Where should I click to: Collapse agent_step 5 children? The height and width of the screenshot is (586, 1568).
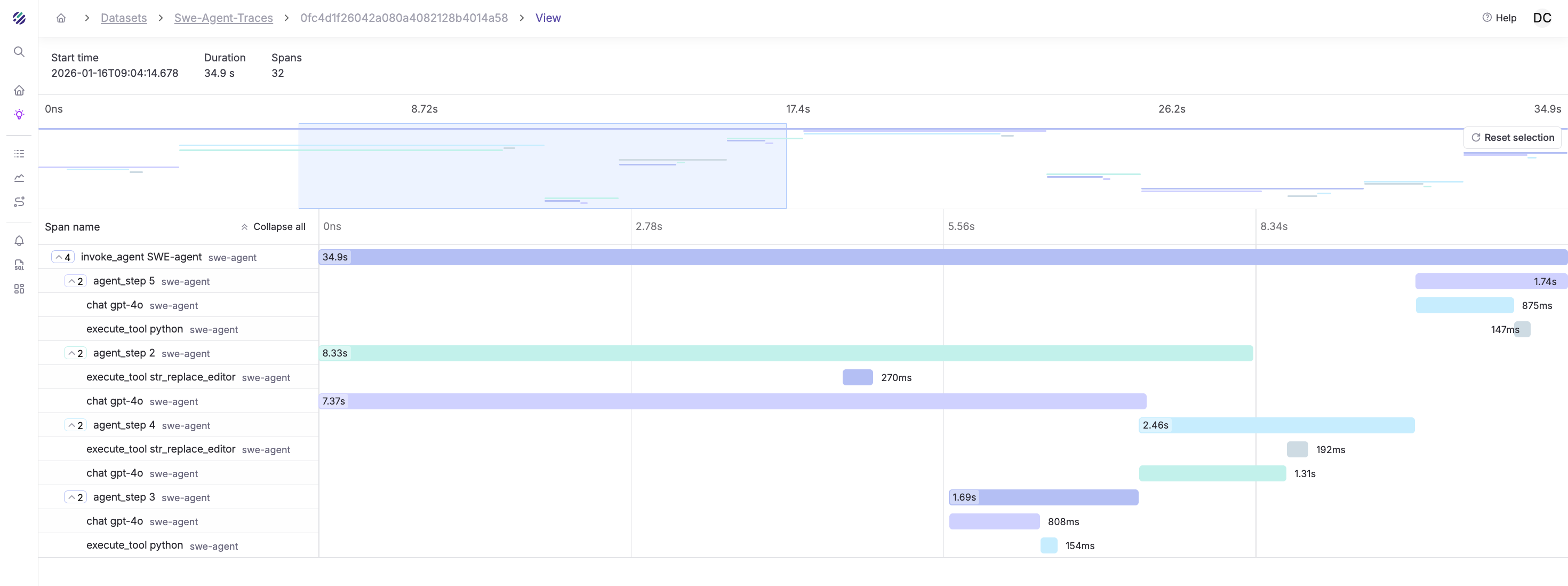(x=75, y=281)
